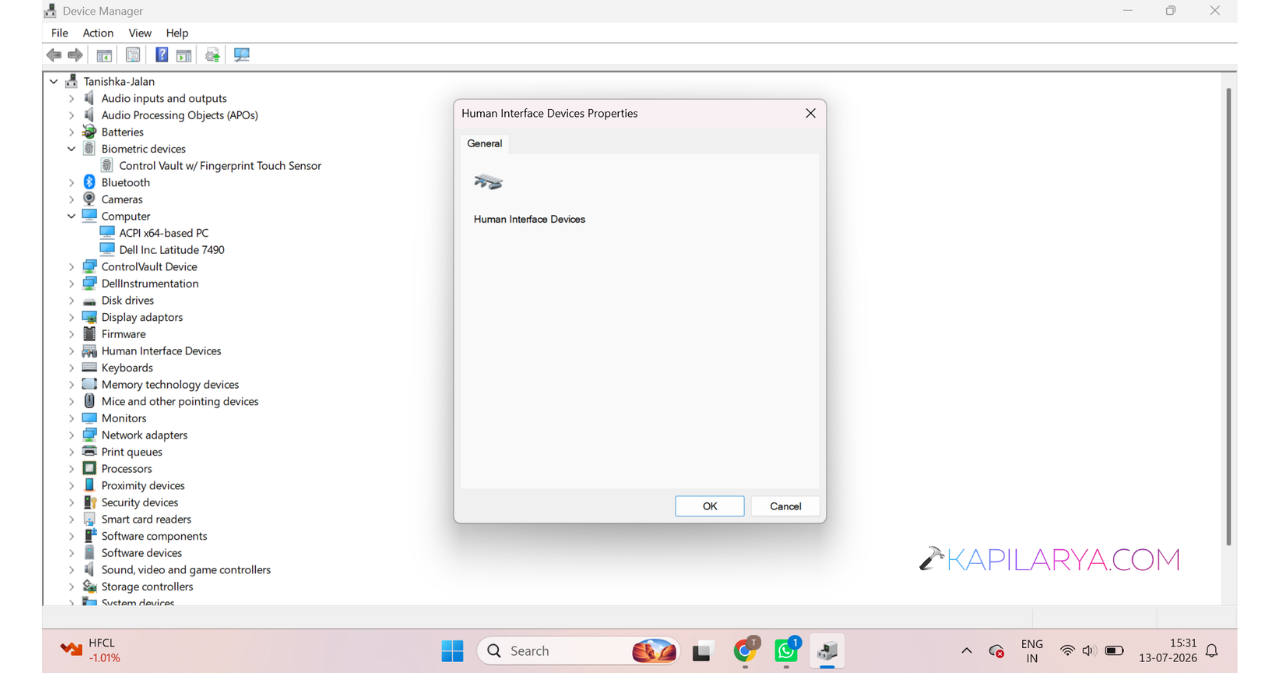
Task: Click Scan for hardware changes toolbar icon
Action: pyautogui.click(x=242, y=55)
